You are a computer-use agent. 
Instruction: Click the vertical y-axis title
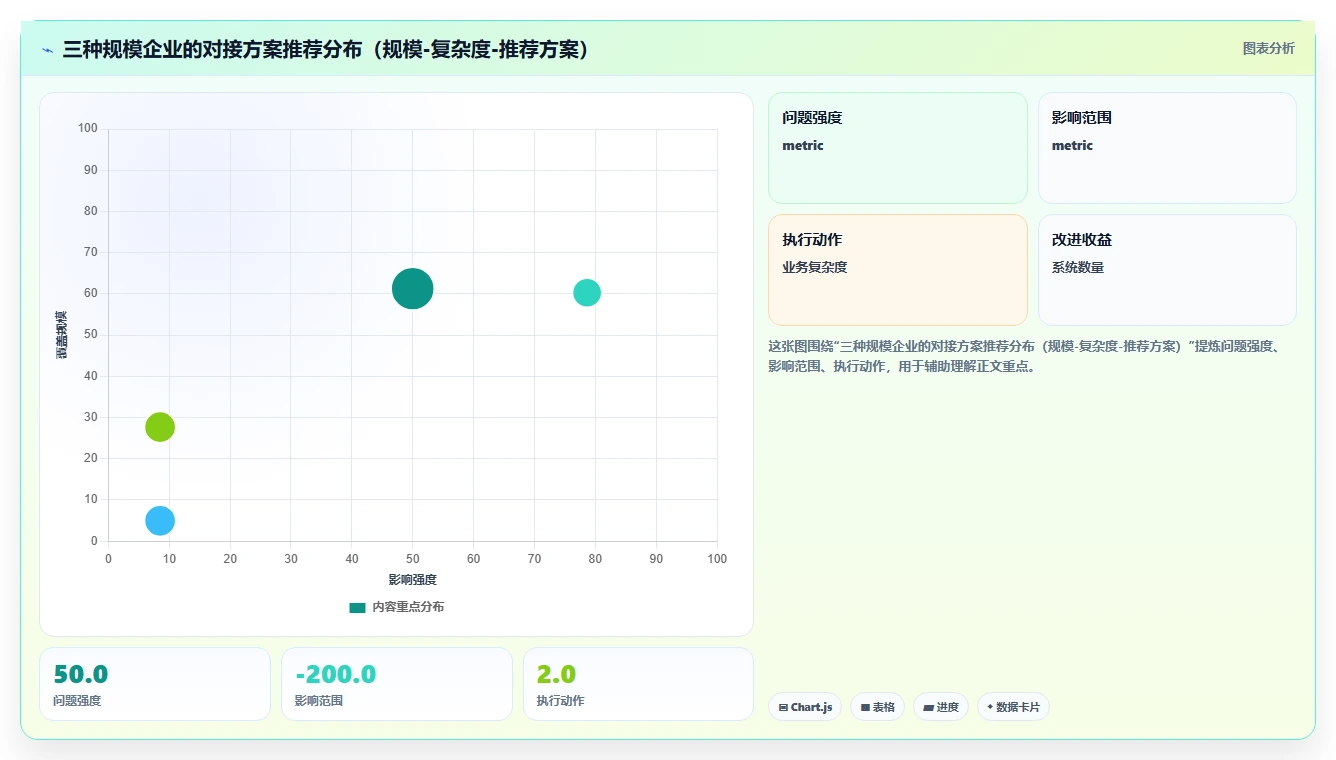[62, 335]
